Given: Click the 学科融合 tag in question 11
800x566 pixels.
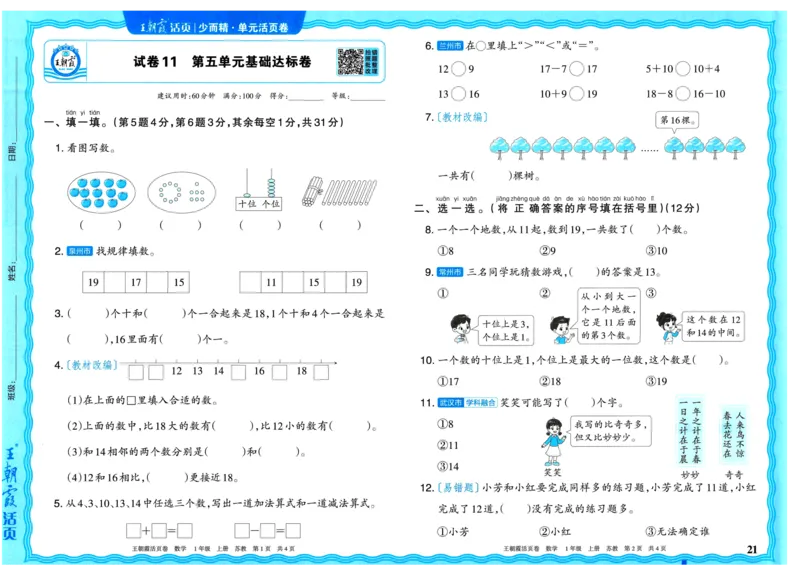Looking at the screenshot, I should click(x=480, y=403).
